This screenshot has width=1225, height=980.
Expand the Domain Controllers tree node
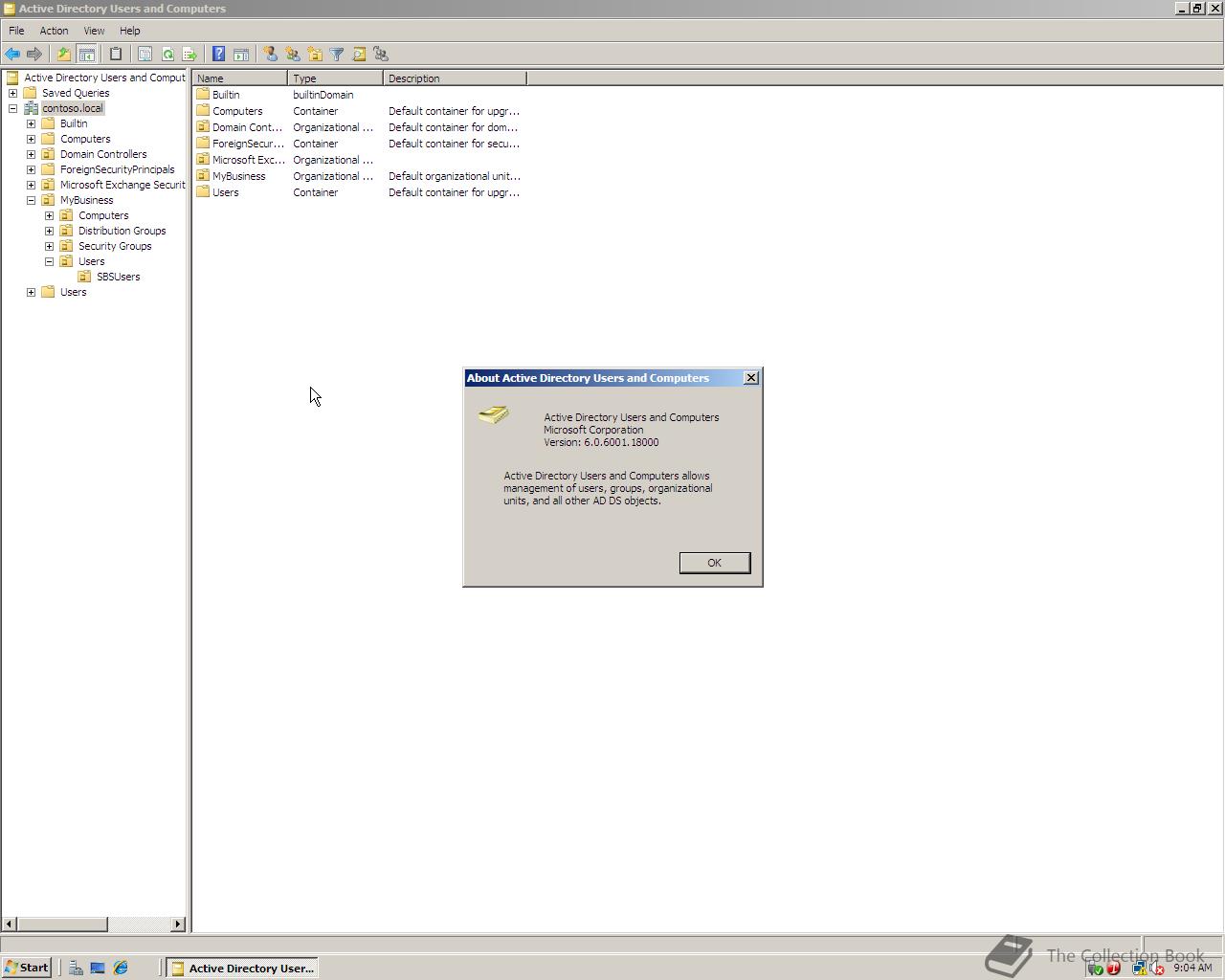[x=31, y=154]
